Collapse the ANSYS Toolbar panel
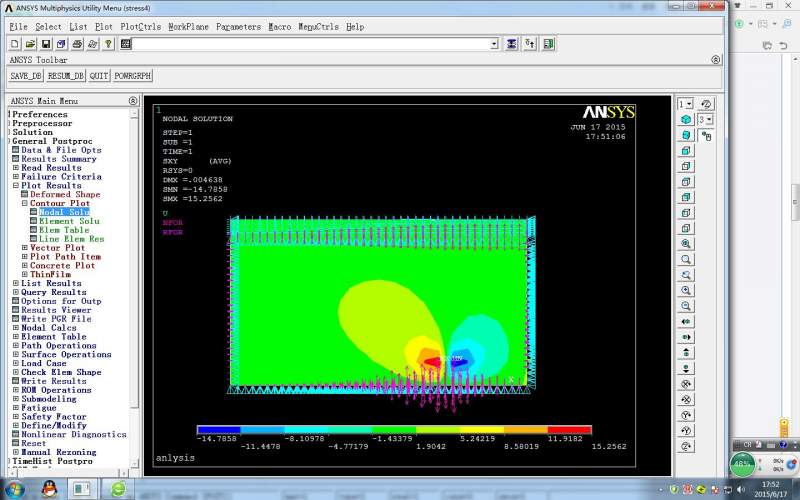The width and height of the screenshot is (800, 500). (715, 60)
